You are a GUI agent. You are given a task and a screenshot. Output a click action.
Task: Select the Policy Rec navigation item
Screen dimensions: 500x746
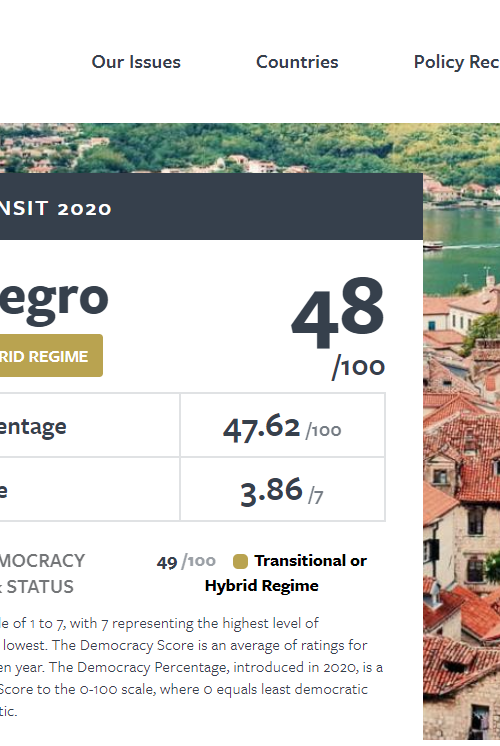pyautogui.click(x=456, y=62)
